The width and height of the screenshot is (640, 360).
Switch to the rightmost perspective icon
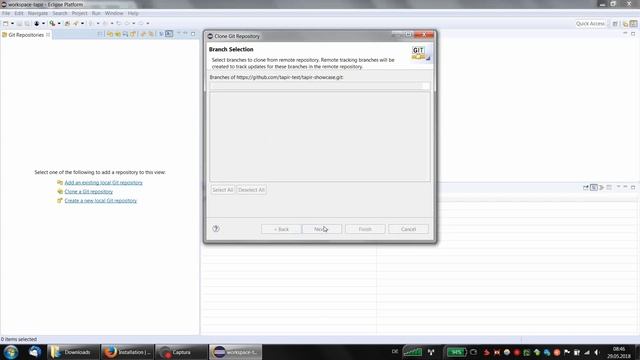click(633, 24)
